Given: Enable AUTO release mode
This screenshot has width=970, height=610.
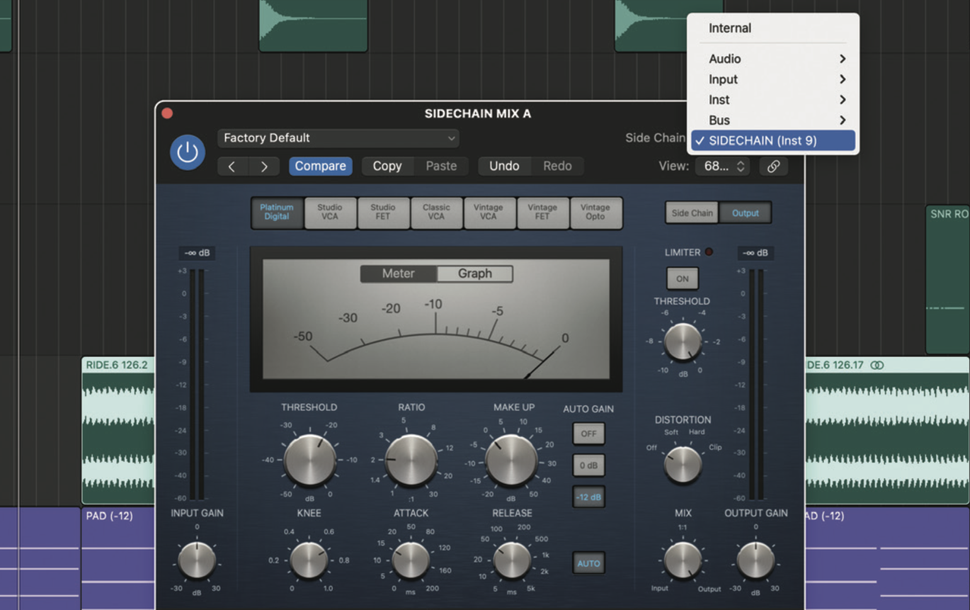Looking at the screenshot, I should (588, 563).
